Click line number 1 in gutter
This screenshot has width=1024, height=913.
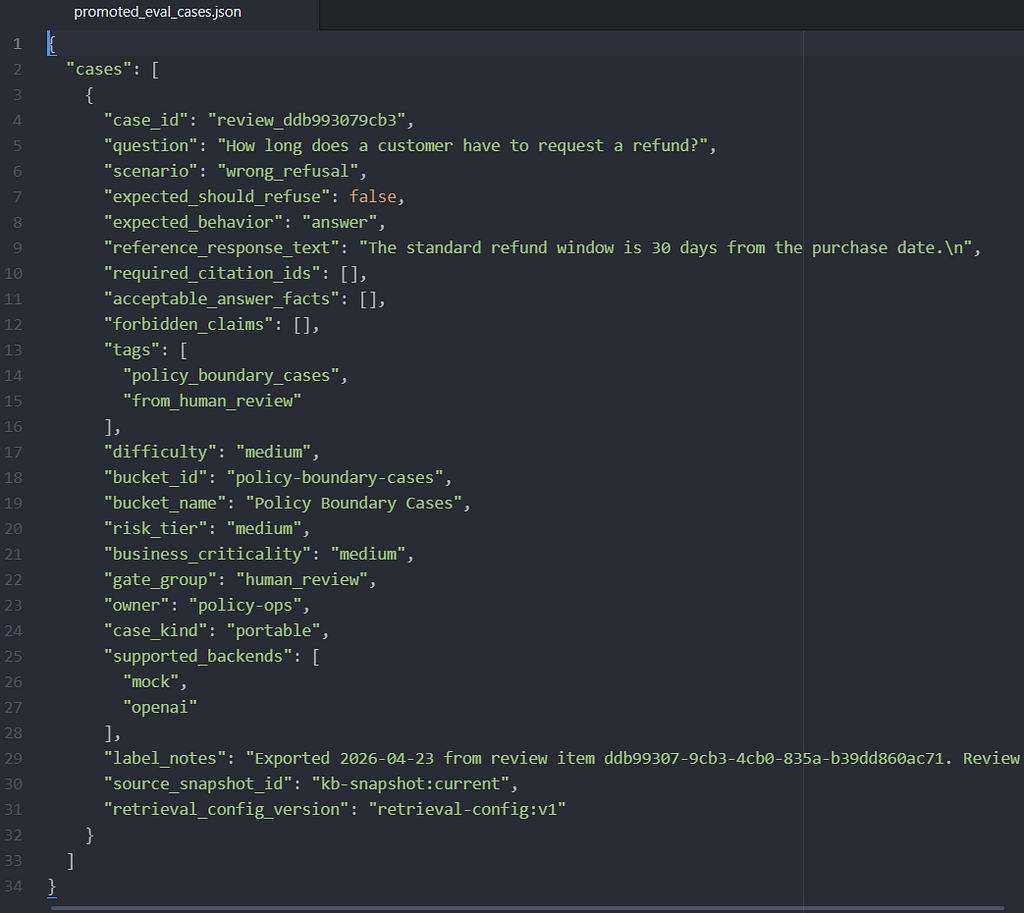(x=18, y=44)
